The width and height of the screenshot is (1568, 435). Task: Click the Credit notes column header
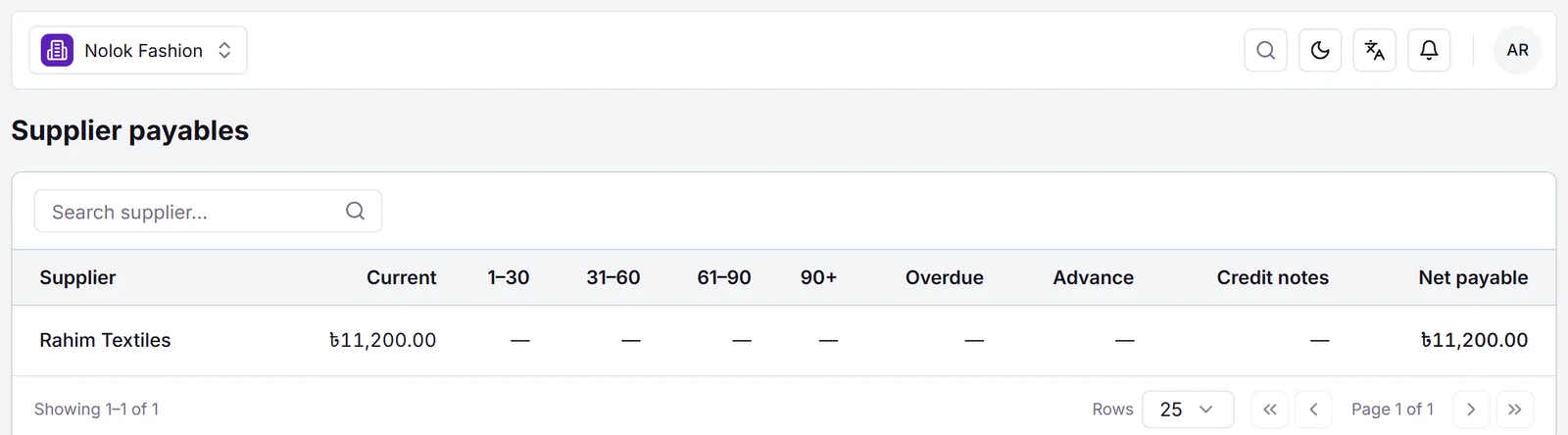point(1272,277)
